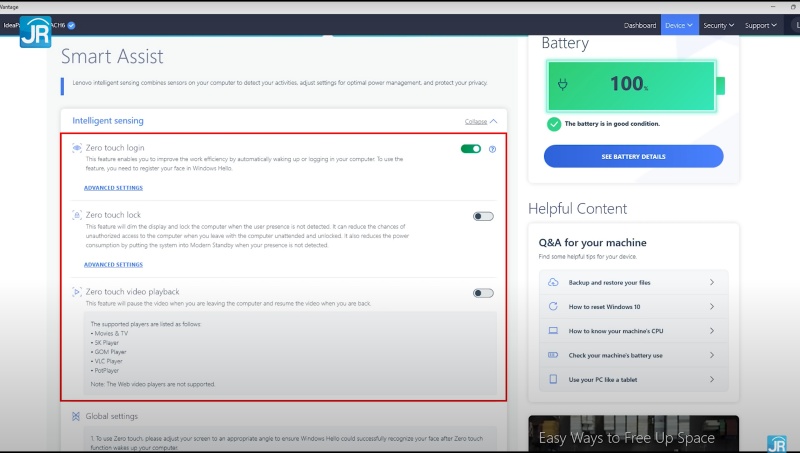Click See Battery Details button
The image size is (800, 453).
point(633,156)
